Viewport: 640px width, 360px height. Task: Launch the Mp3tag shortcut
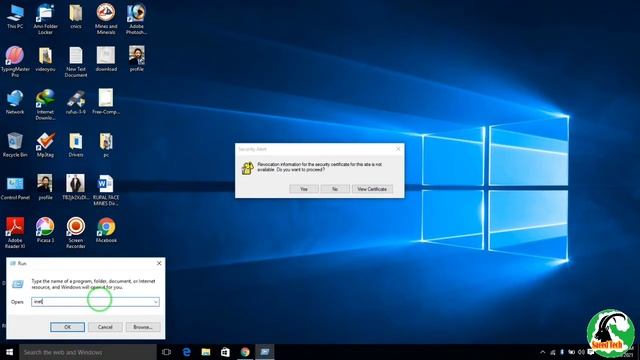(45, 145)
